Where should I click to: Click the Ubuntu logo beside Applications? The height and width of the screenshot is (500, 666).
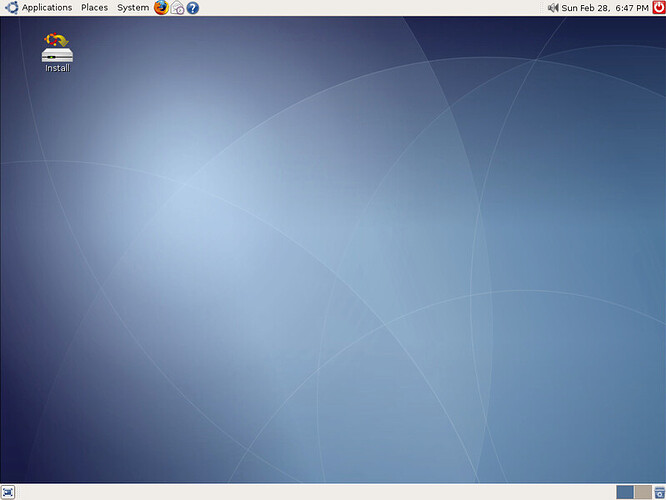click(10, 8)
